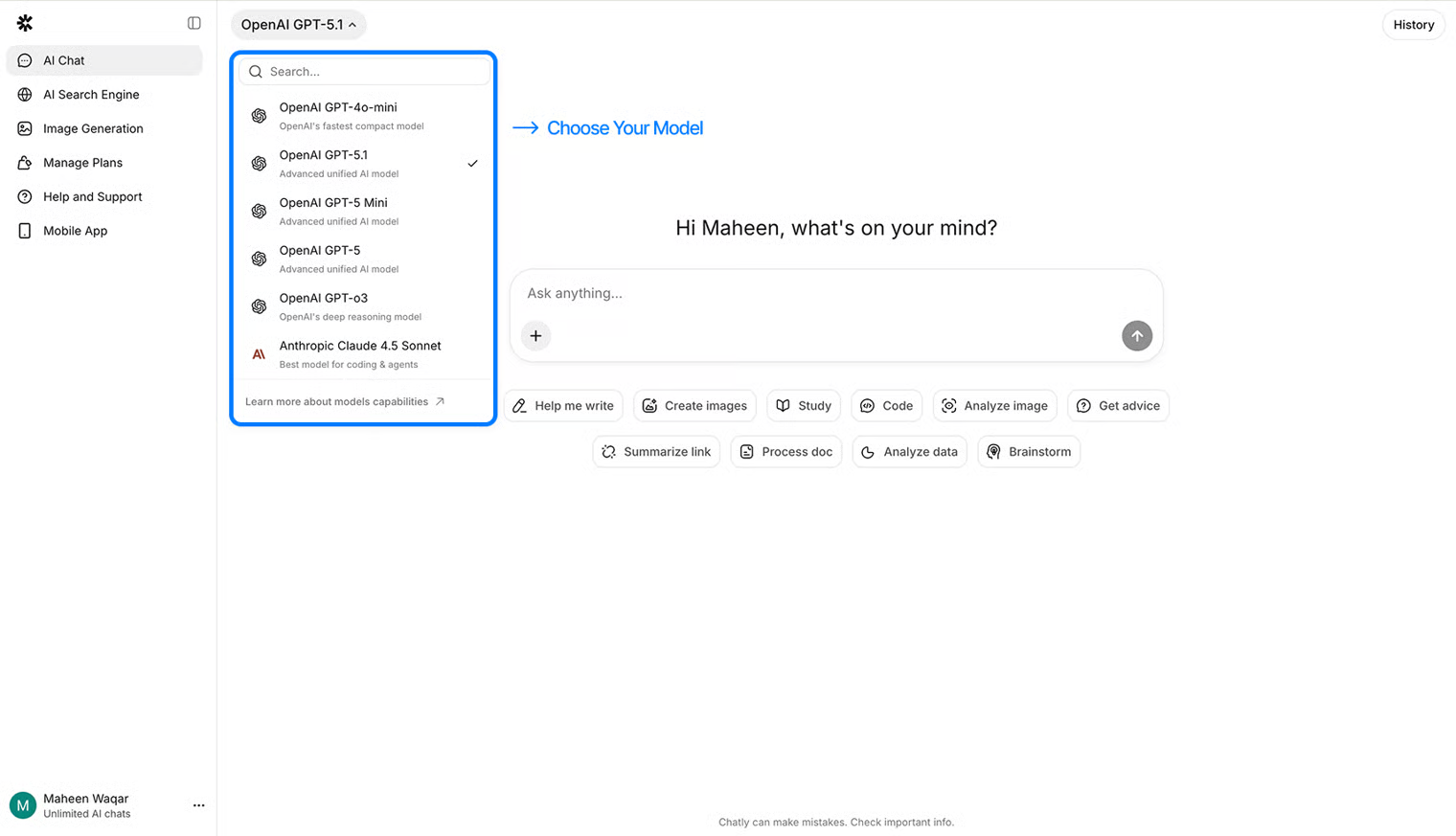Focus the Ask anything message box

coord(835,294)
